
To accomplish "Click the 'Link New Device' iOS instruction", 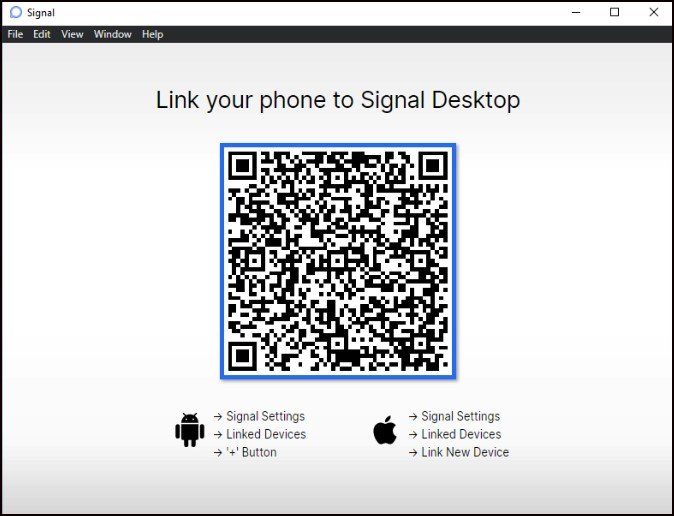I will point(465,452).
